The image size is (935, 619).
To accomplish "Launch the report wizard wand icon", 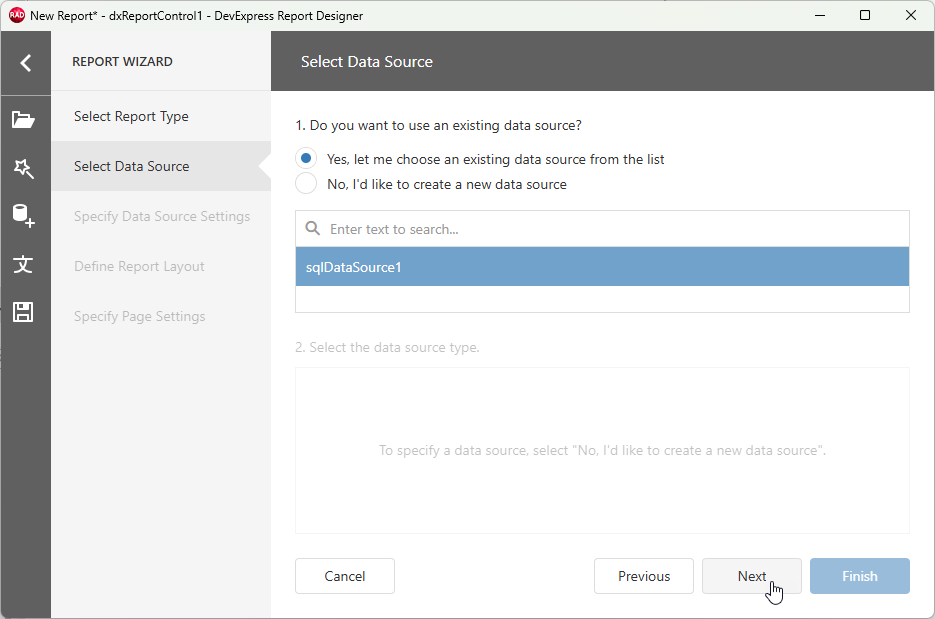I will point(24,168).
